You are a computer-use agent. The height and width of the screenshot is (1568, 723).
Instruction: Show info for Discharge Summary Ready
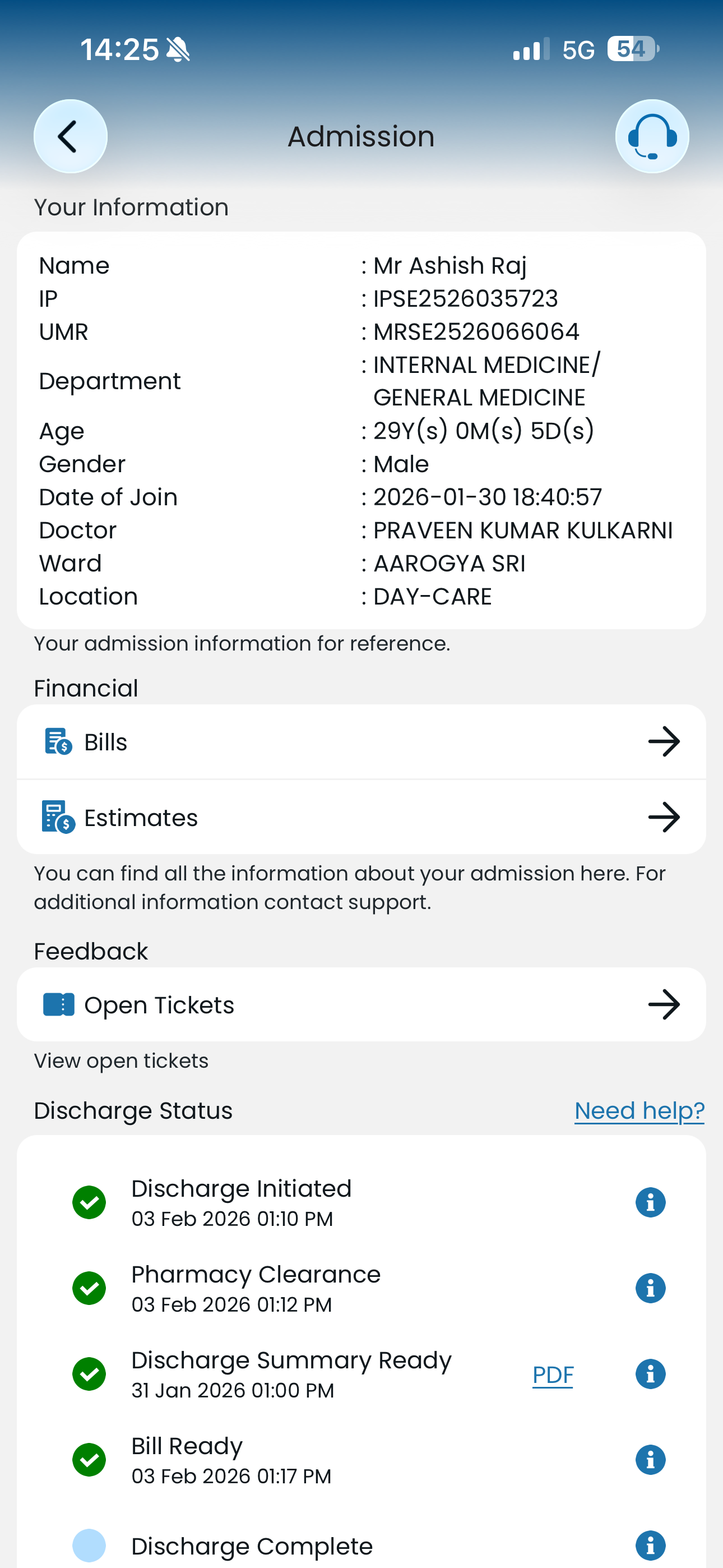pos(650,1374)
